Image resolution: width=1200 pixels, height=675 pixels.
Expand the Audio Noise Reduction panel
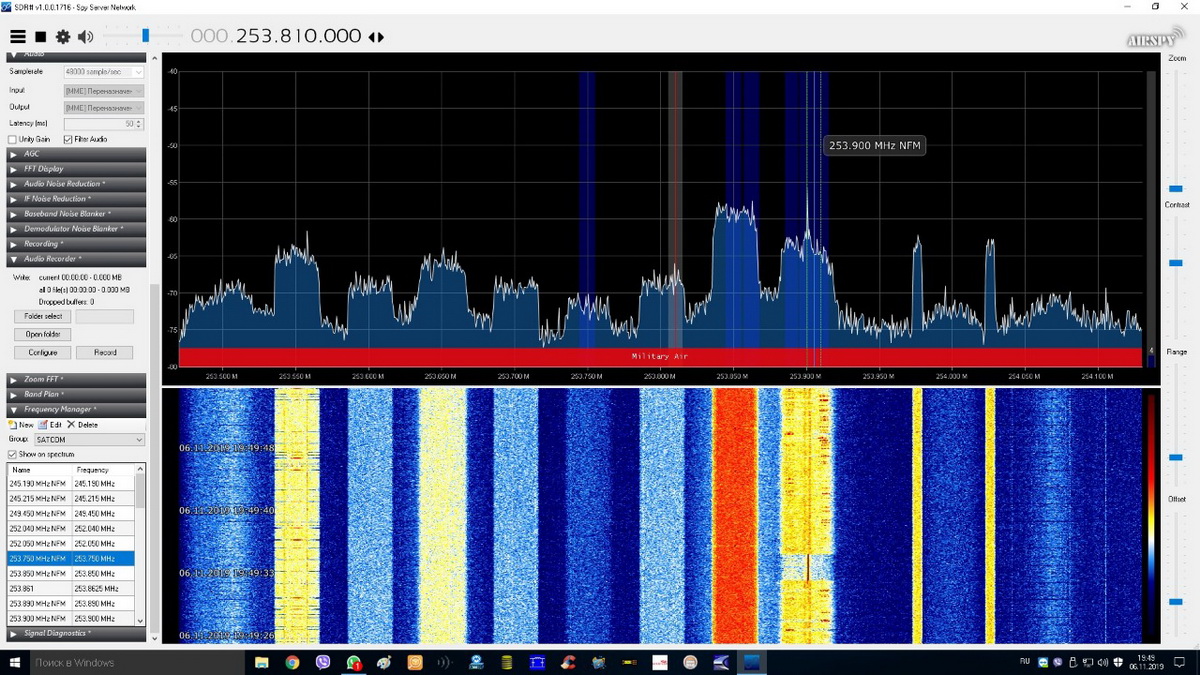[x=76, y=184]
